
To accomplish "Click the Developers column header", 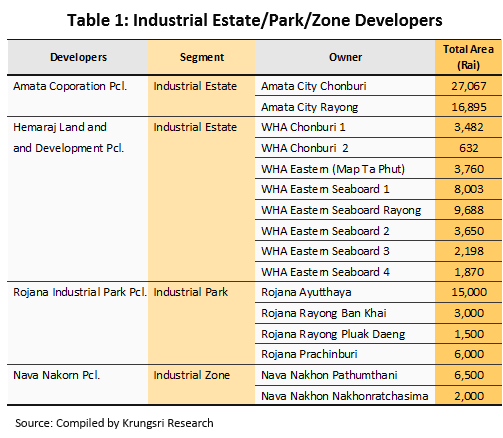I will tap(78, 57).
